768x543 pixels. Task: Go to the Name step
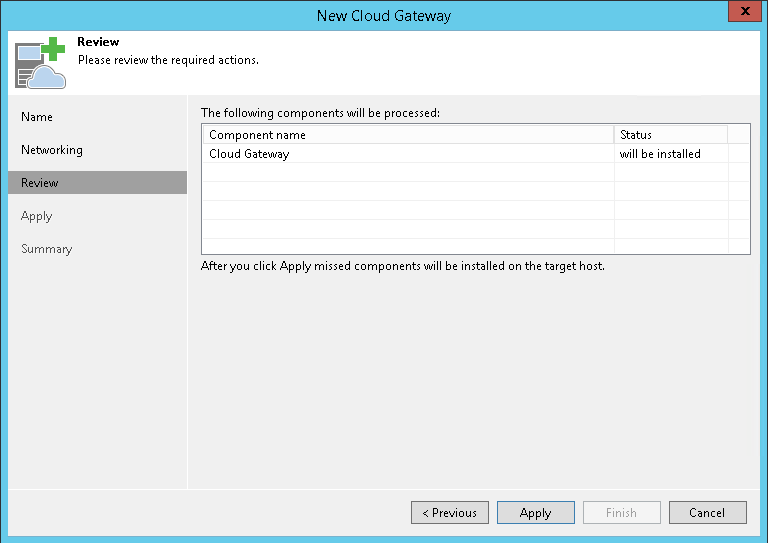point(37,117)
